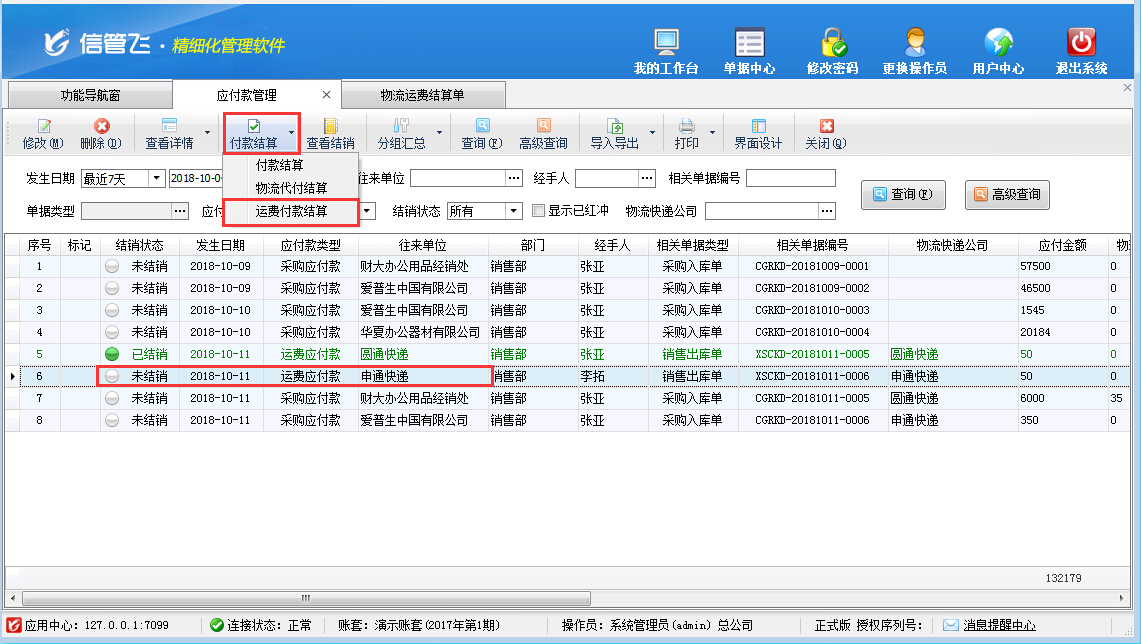The width and height of the screenshot is (1141, 644).
Task: Click 消息提醒中心 link in status bar
Action: coord(999,626)
